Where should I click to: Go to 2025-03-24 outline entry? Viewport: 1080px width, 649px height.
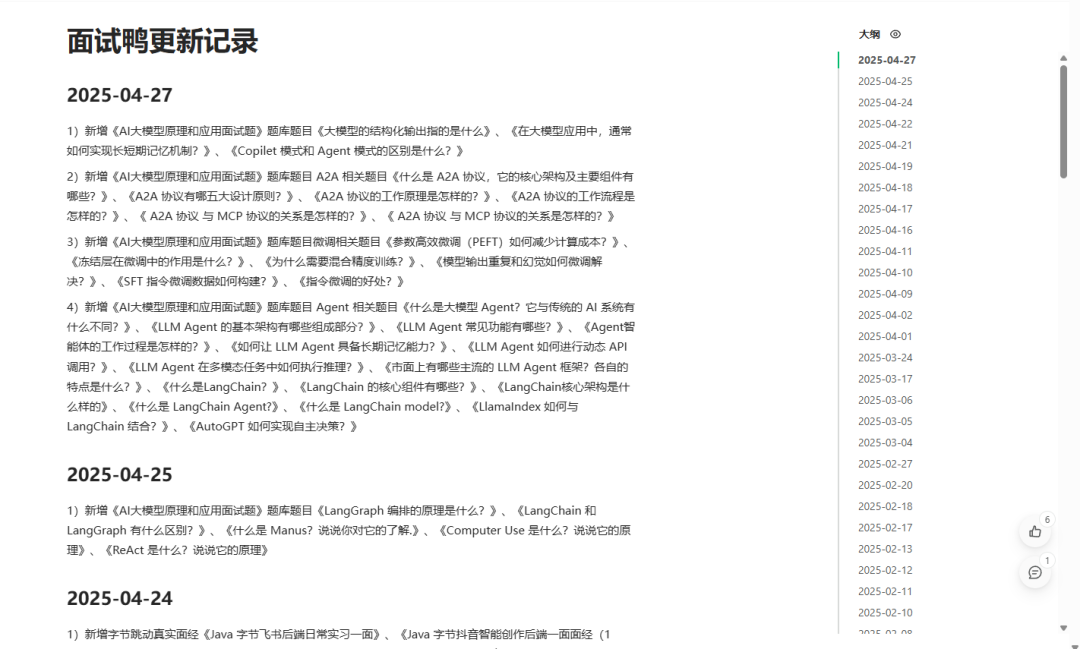885,358
